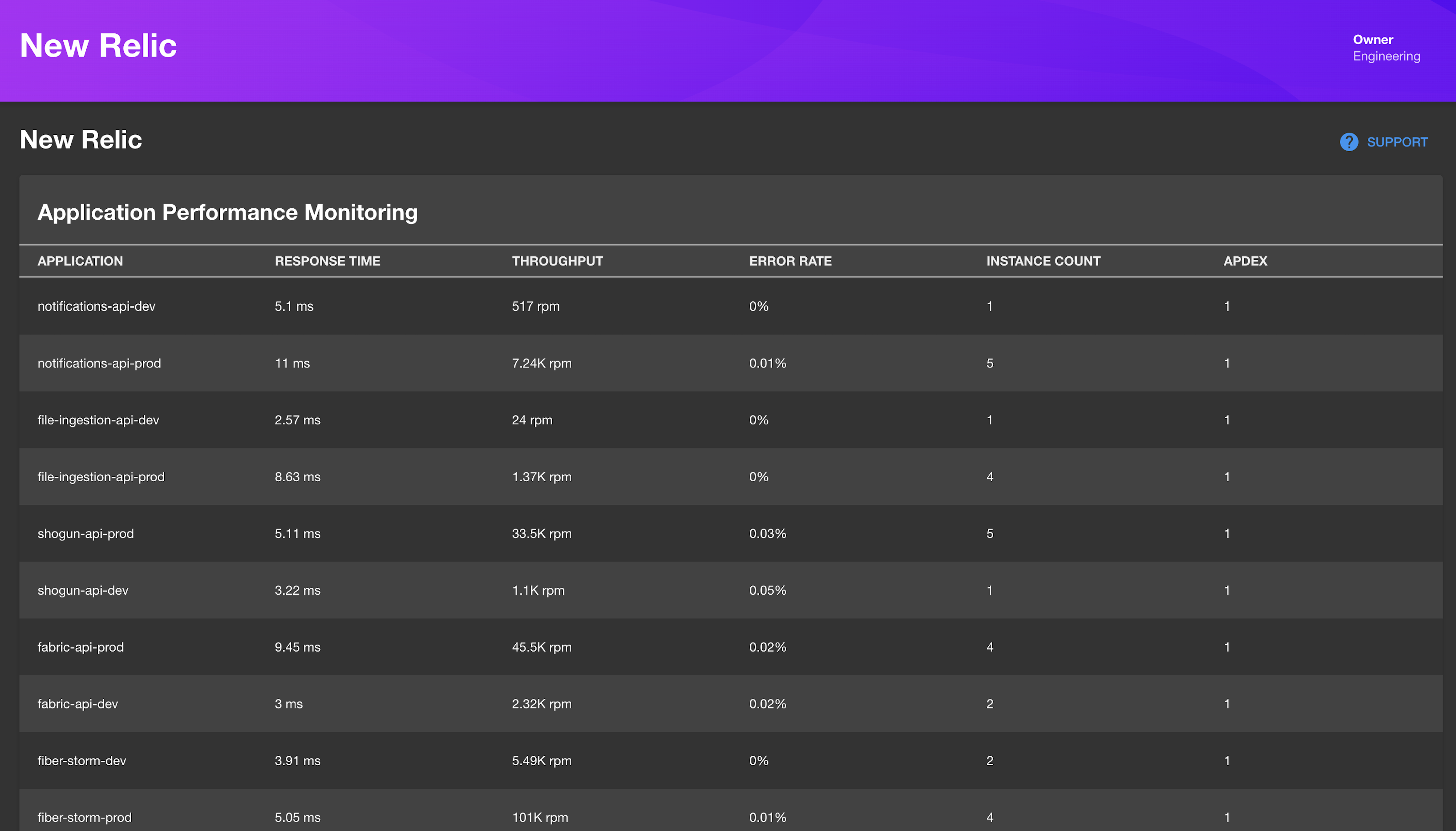Click the Support question mark icon
This screenshot has height=831, width=1456.
(1348, 142)
